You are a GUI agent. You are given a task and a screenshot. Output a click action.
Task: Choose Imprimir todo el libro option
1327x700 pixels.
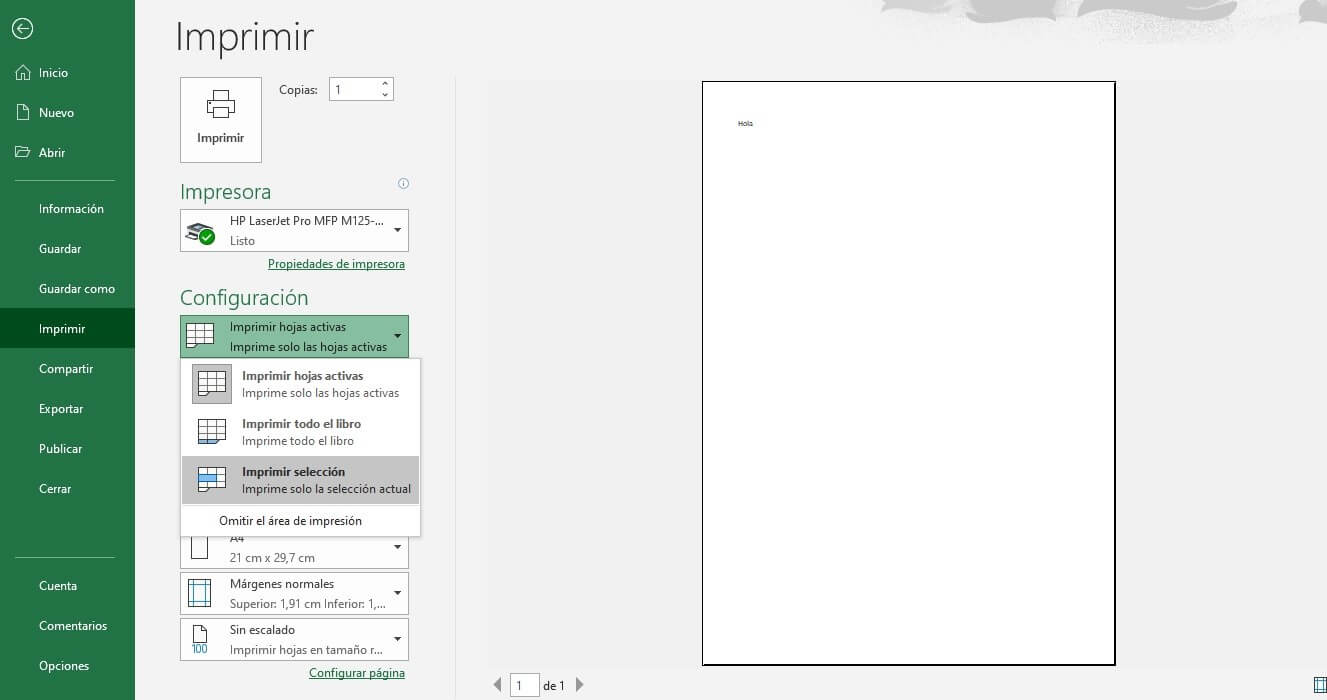click(x=300, y=432)
